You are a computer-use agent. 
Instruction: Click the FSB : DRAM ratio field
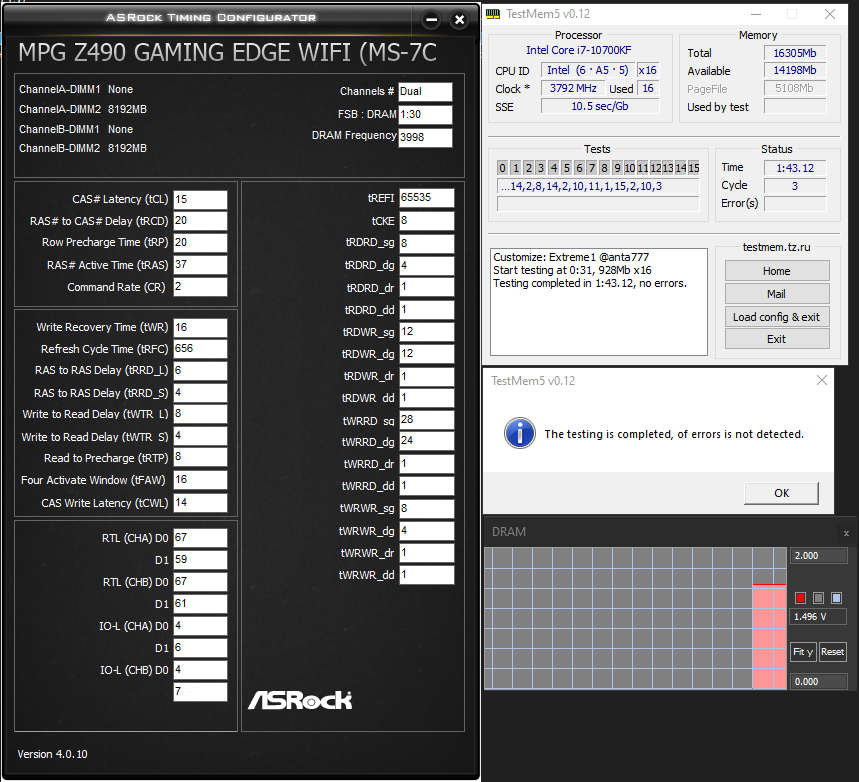[x=426, y=115]
